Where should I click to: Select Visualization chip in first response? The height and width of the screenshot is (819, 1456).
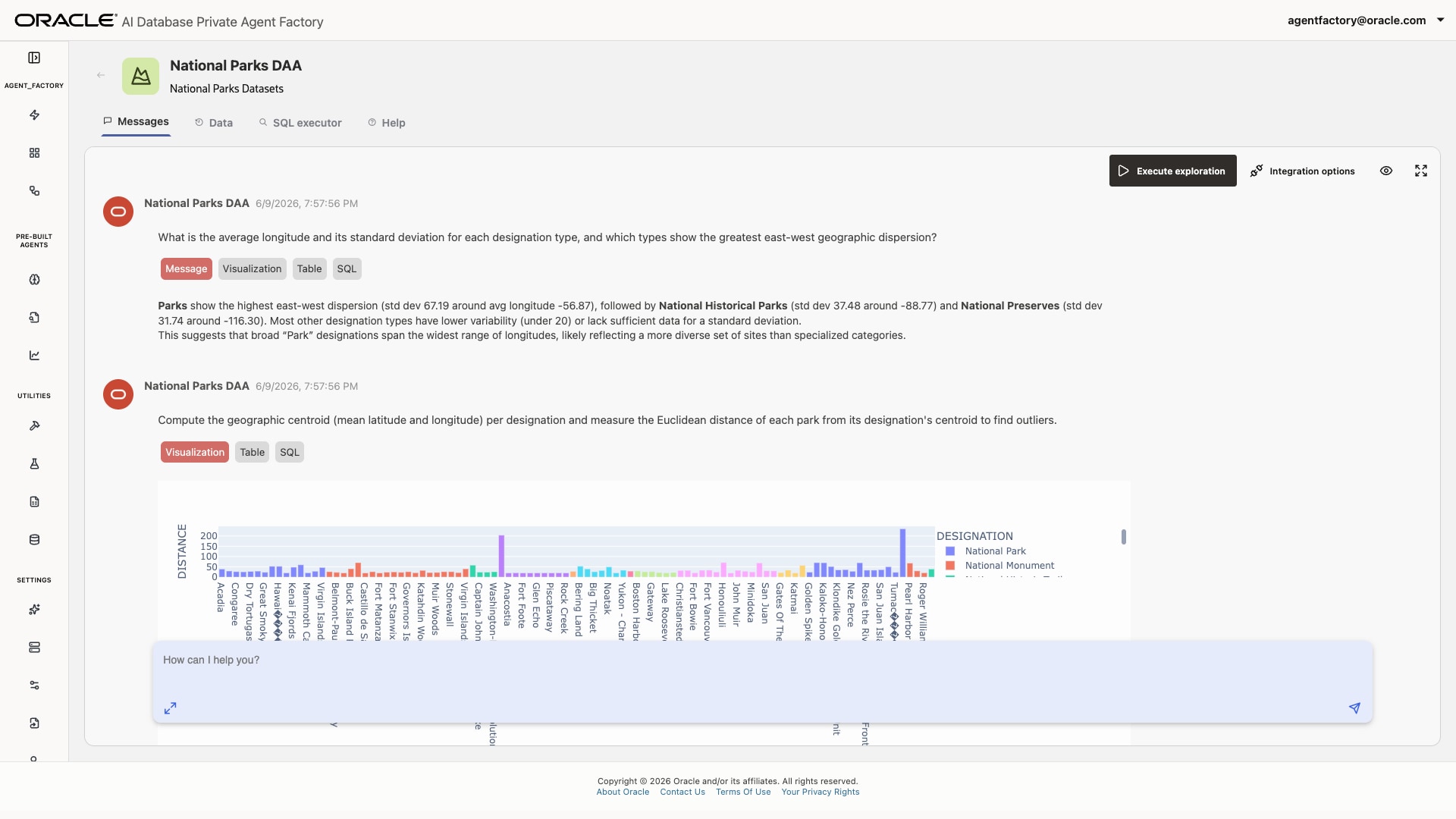[x=252, y=268]
